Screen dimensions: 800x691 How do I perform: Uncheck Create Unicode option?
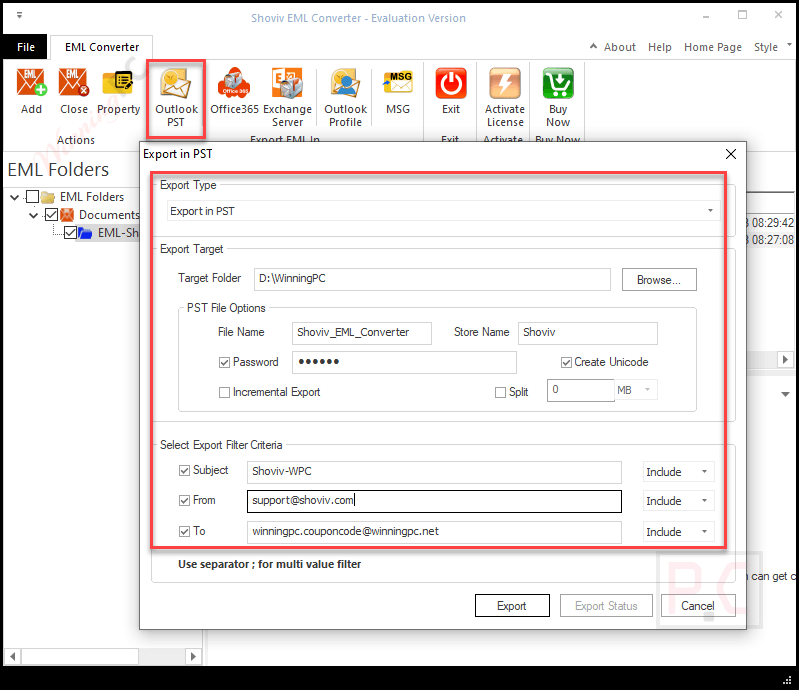pos(566,362)
